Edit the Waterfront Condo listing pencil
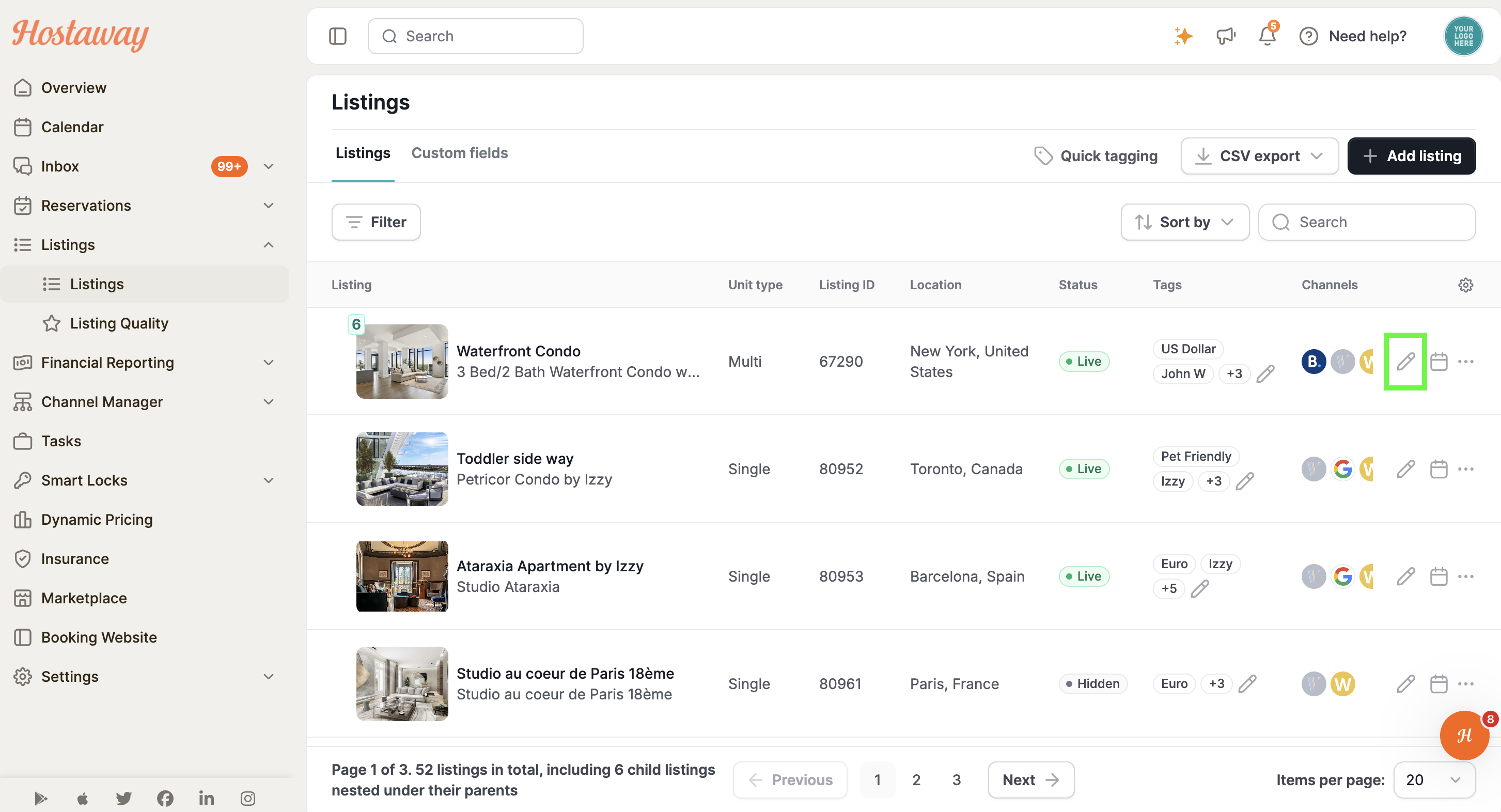This screenshot has width=1501, height=812. [x=1405, y=362]
